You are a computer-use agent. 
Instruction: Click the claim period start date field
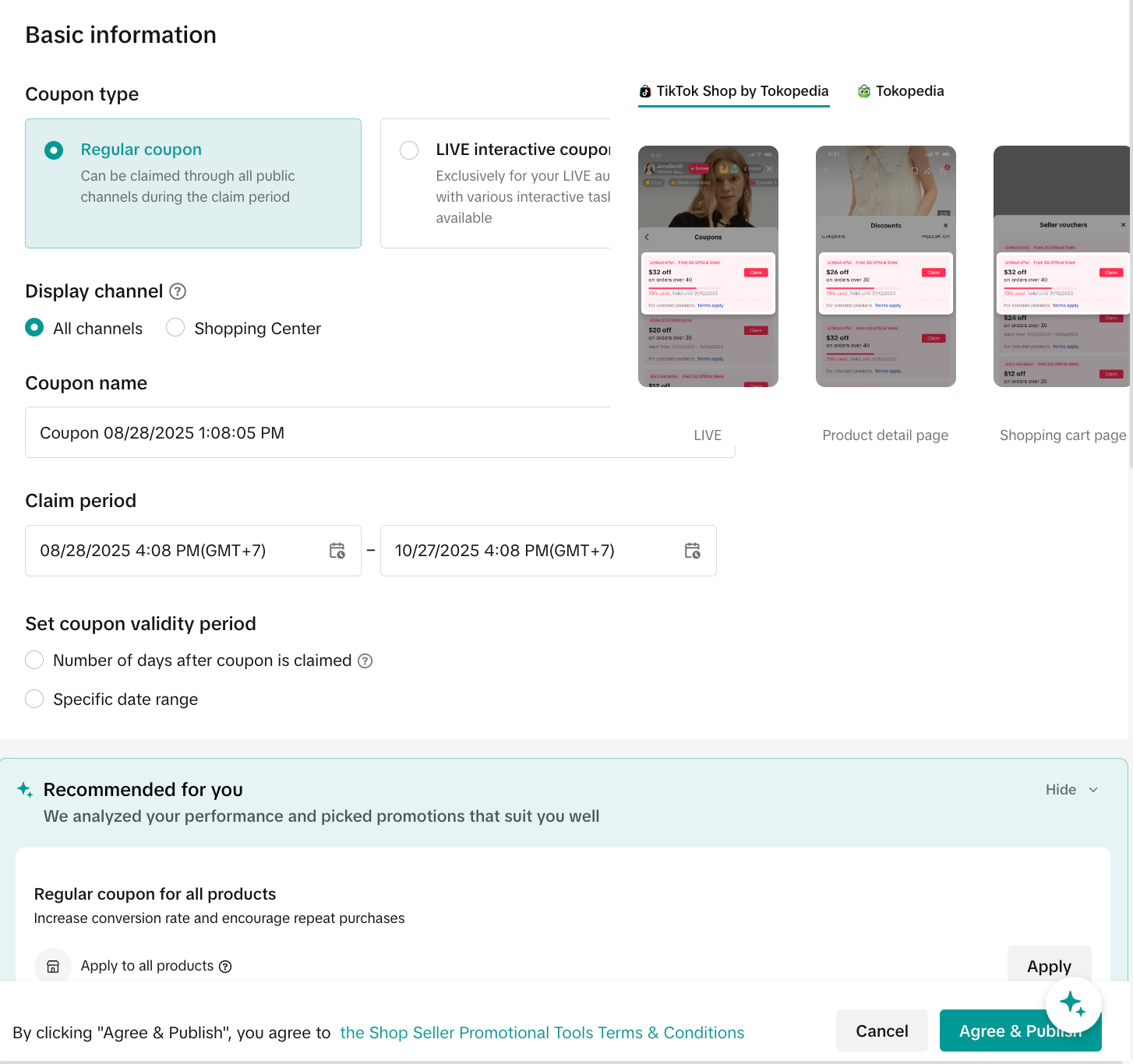pos(193,551)
